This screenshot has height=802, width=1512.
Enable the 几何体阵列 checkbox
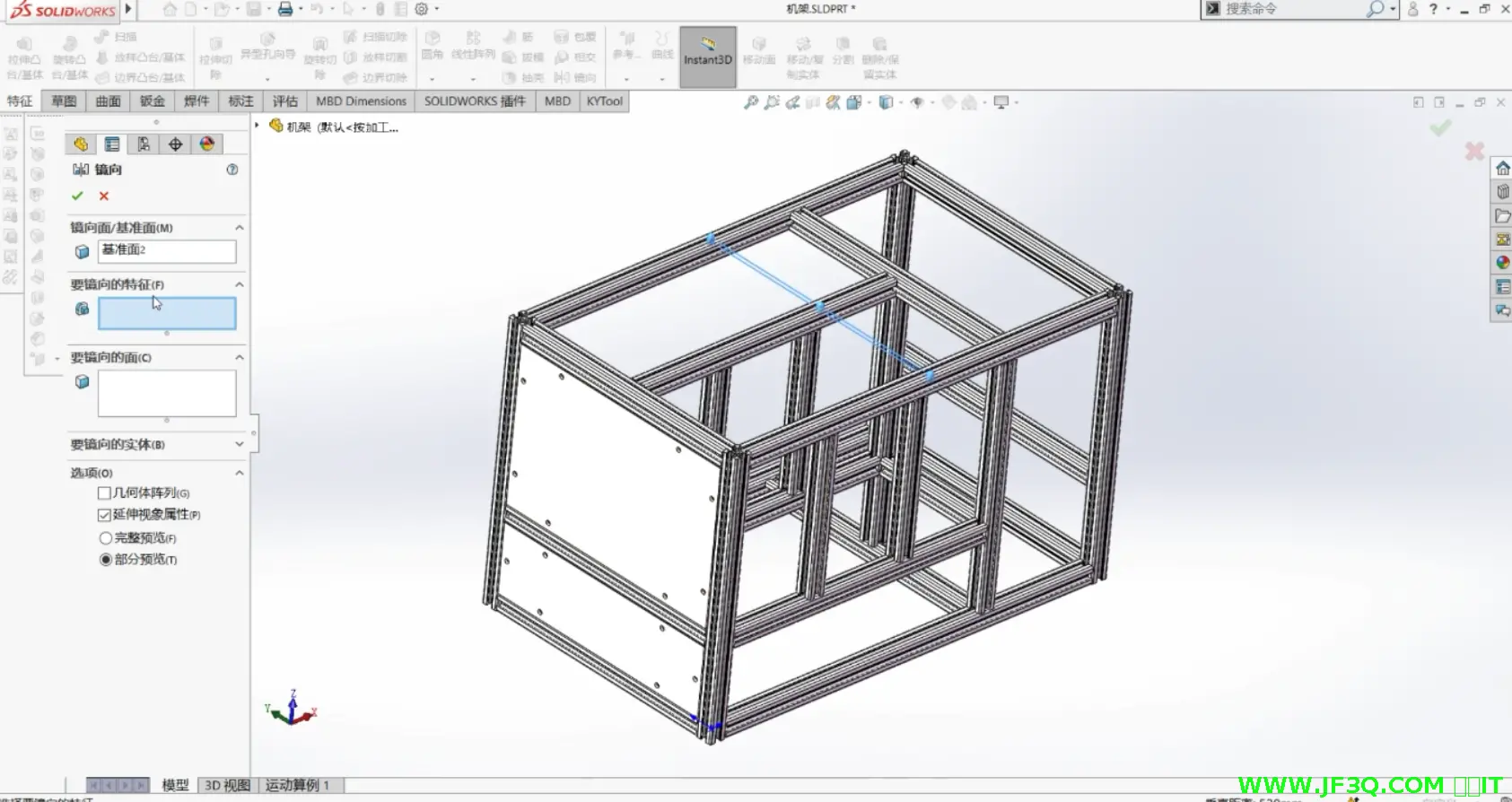coord(105,493)
